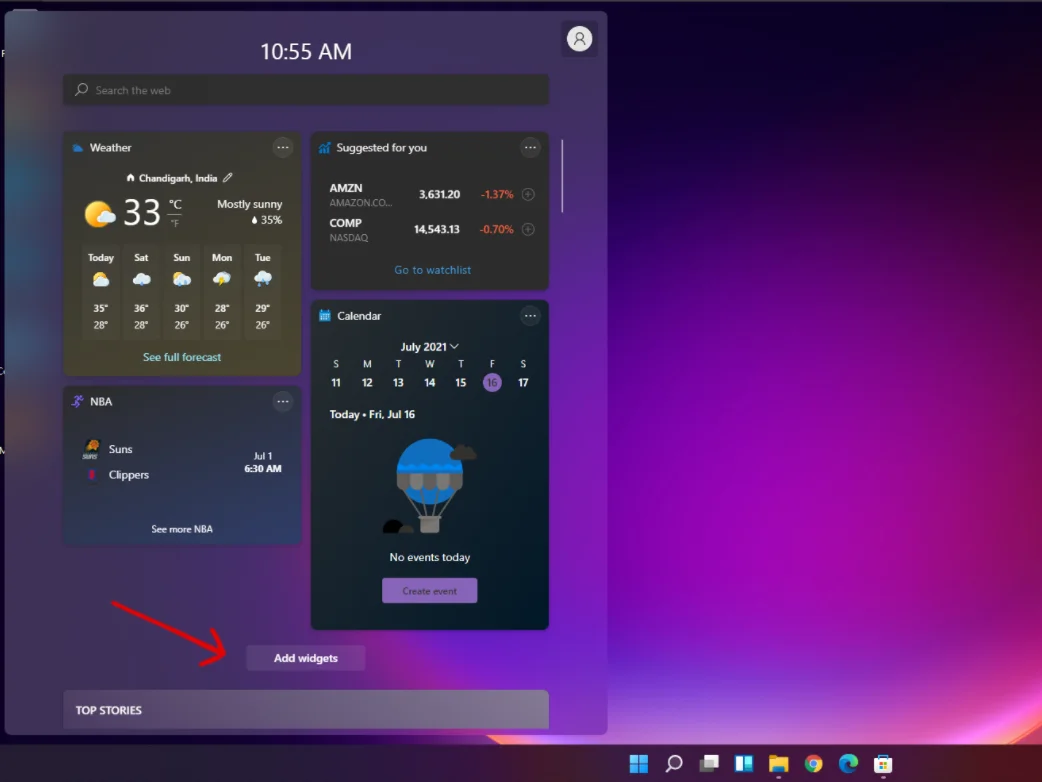Screen dimensions: 1042x782
Task: Add AMZN to watchlist plus icon
Action: coord(528,195)
